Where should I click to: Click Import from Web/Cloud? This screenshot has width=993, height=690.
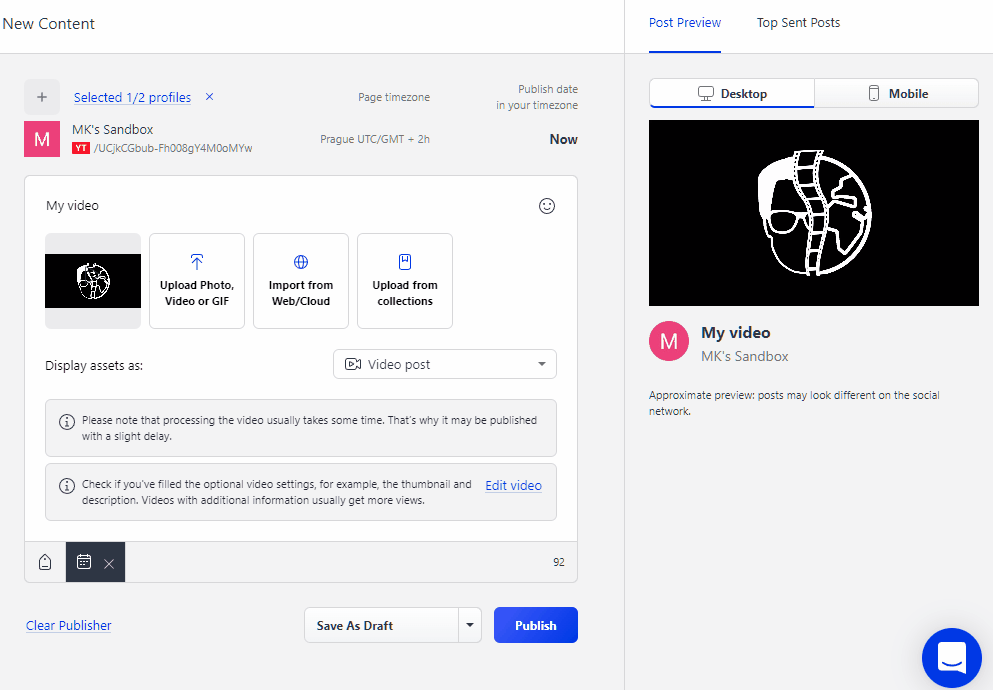[301, 281]
